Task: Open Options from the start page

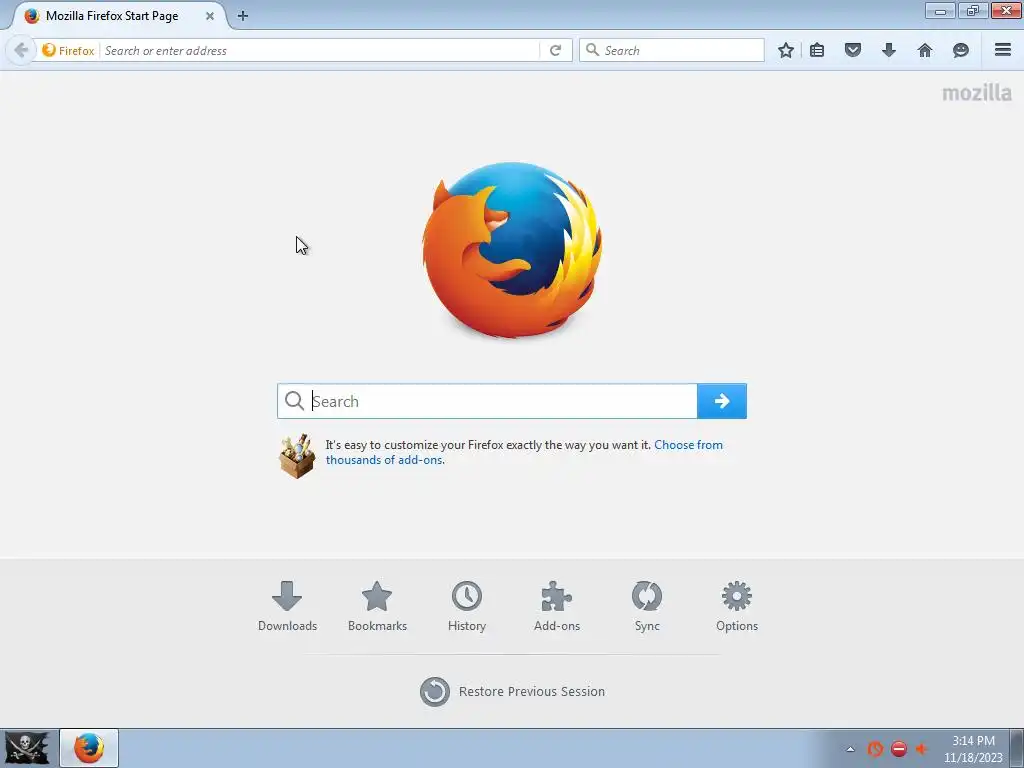Action: 737,607
